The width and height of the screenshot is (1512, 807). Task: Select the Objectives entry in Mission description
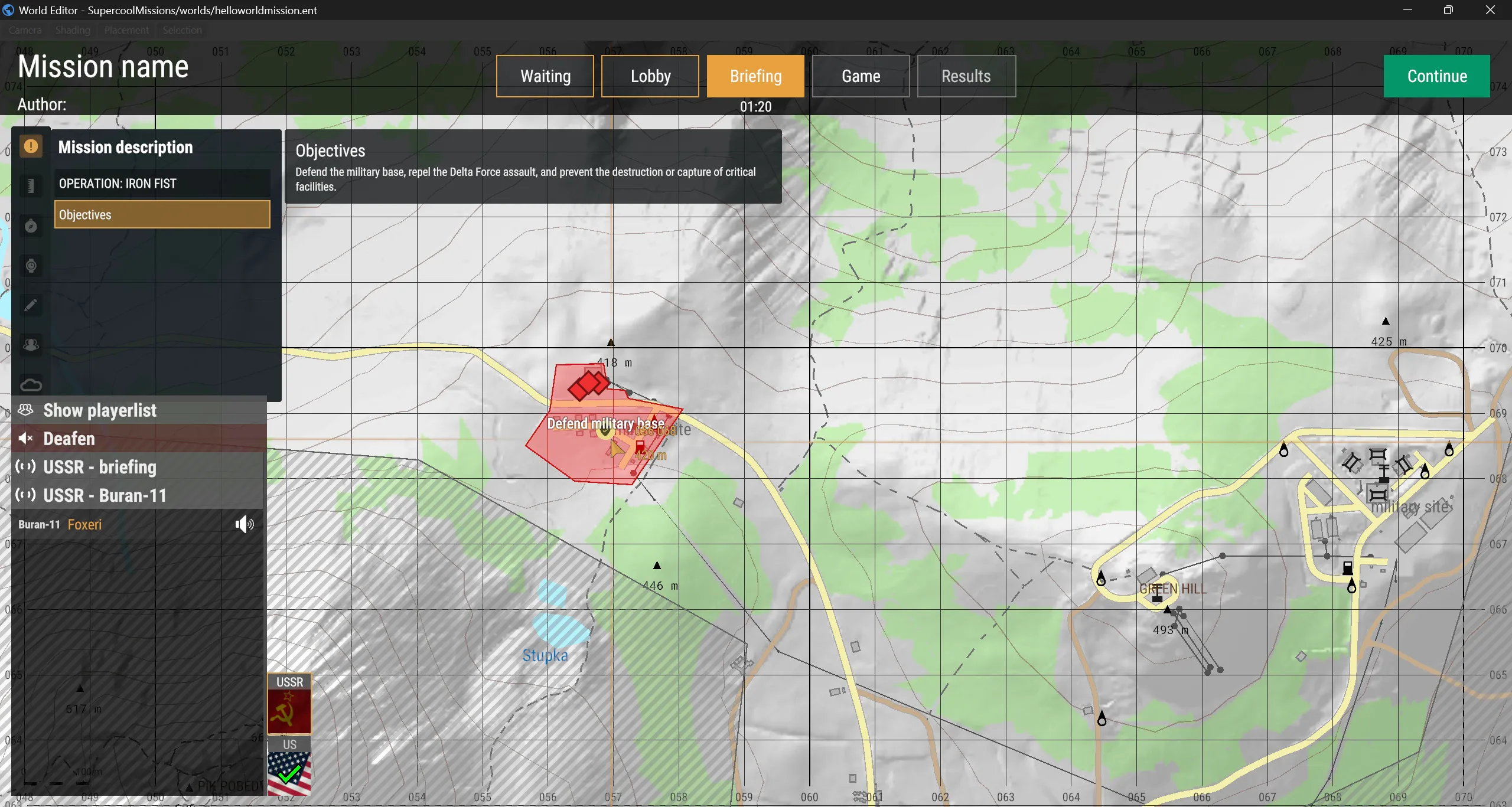[x=162, y=215]
